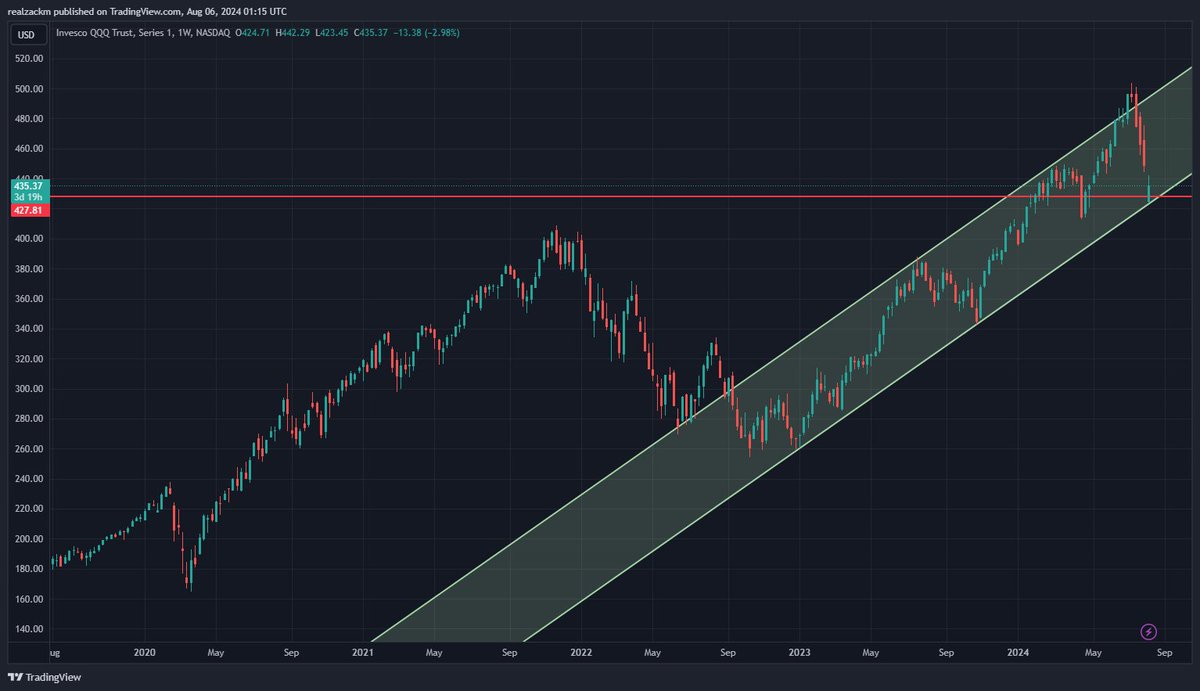This screenshot has height=691, width=1200.
Task: Click the 360.00 price axis label
Action: tap(28, 299)
